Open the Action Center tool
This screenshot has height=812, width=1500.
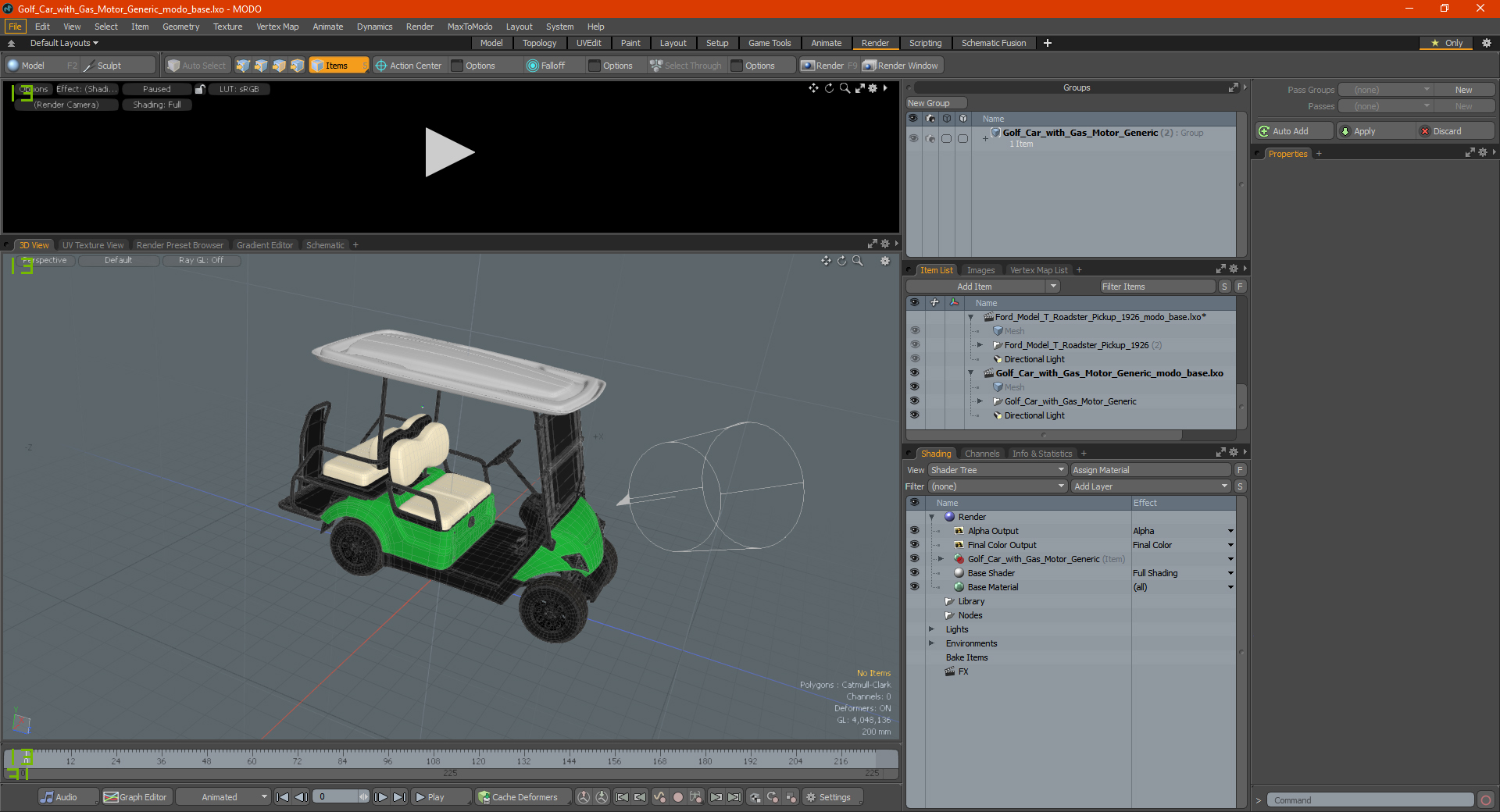click(409, 66)
